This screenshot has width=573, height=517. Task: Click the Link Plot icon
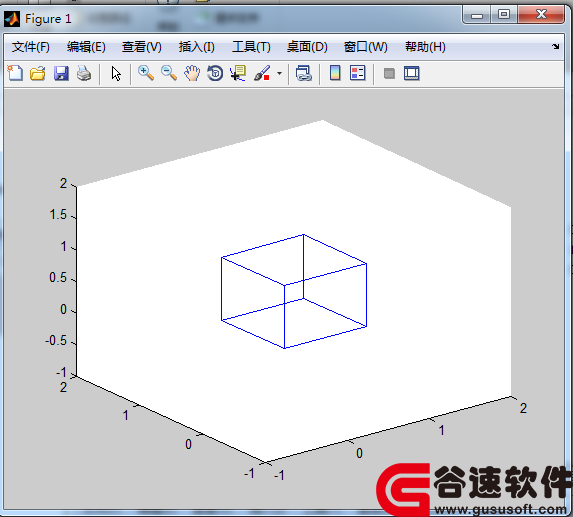[303, 73]
